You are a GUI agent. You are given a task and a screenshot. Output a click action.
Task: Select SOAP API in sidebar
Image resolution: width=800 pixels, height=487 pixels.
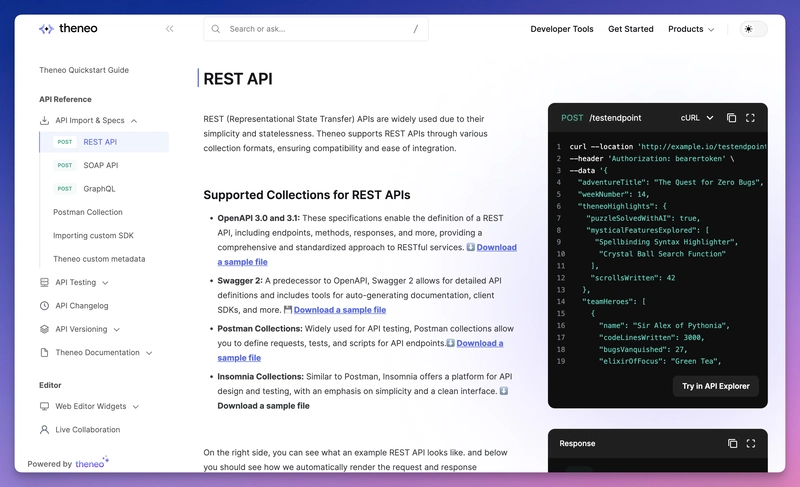(x=101, y=165)
